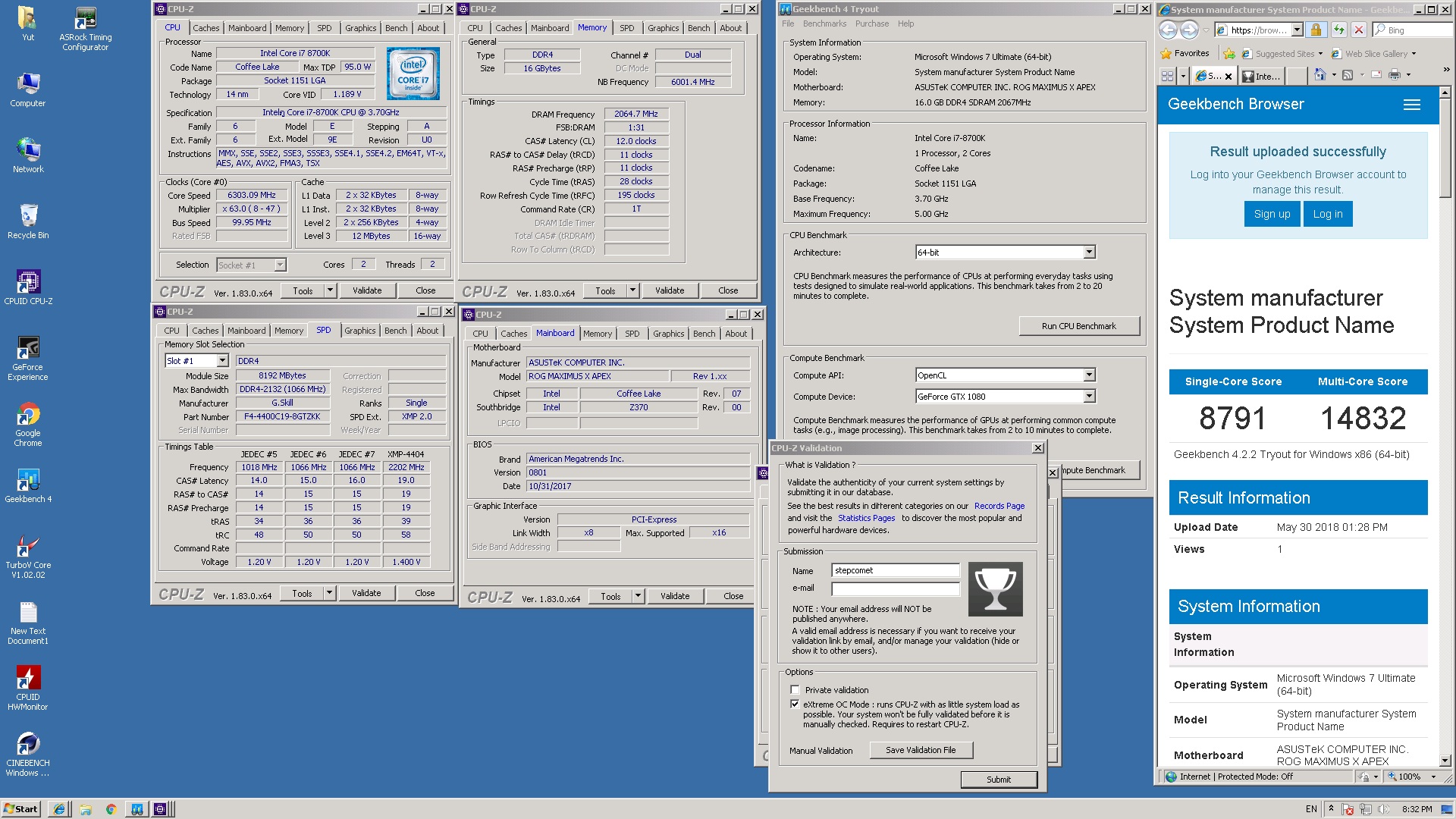Open the Recycle Bin desktop icon
This screenshot has height=819, width=1456.
28,221
